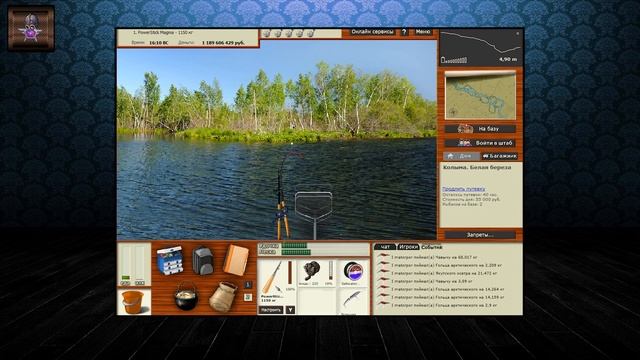Click the time value 16:10 ВС
The height and width of the screenshot is (360, 640).
tap(158, 42)
